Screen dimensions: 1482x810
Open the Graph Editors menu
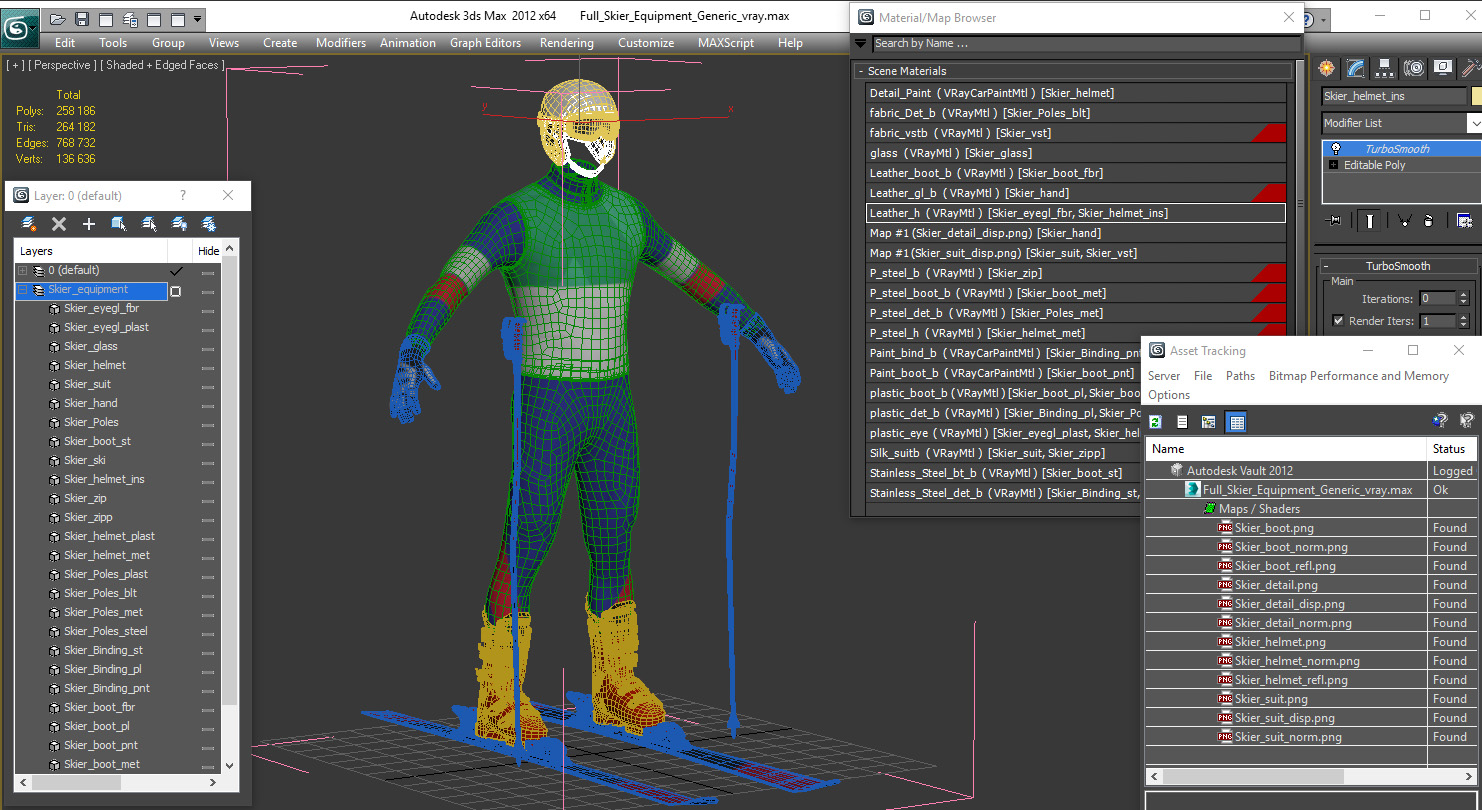(x=486, y=43)
